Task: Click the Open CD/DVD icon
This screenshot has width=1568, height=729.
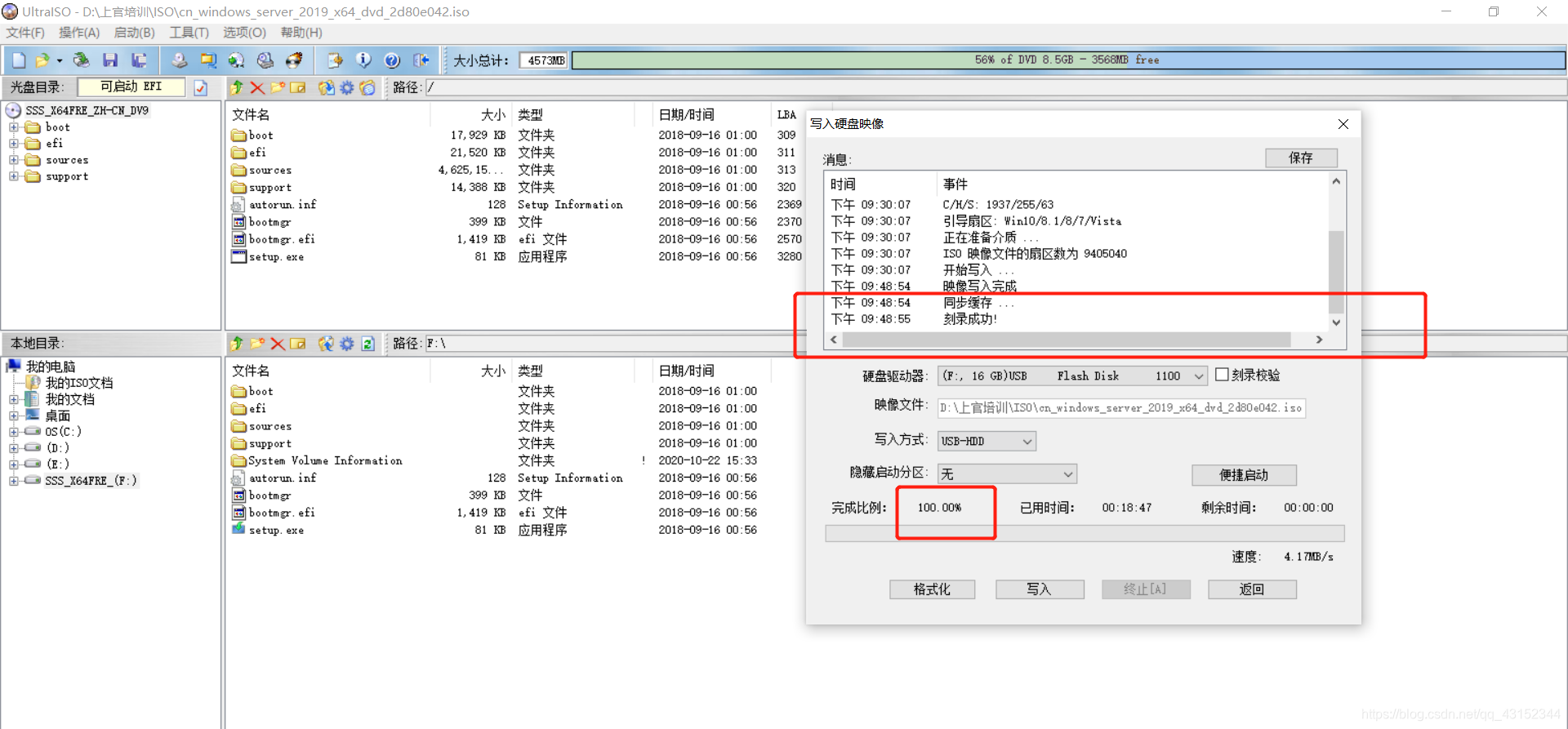Action: point(81,60)
